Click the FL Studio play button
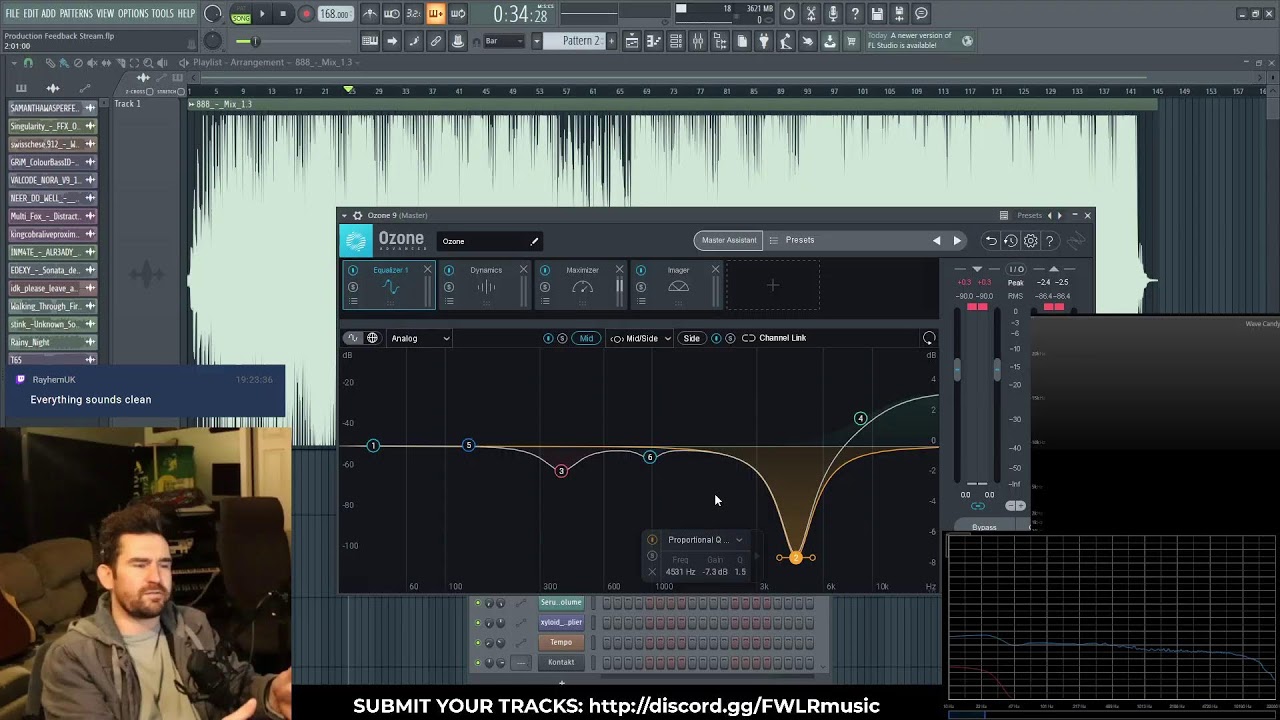Image resolution: width=1280 pixels, height=720 pixels. click(262, 14)
